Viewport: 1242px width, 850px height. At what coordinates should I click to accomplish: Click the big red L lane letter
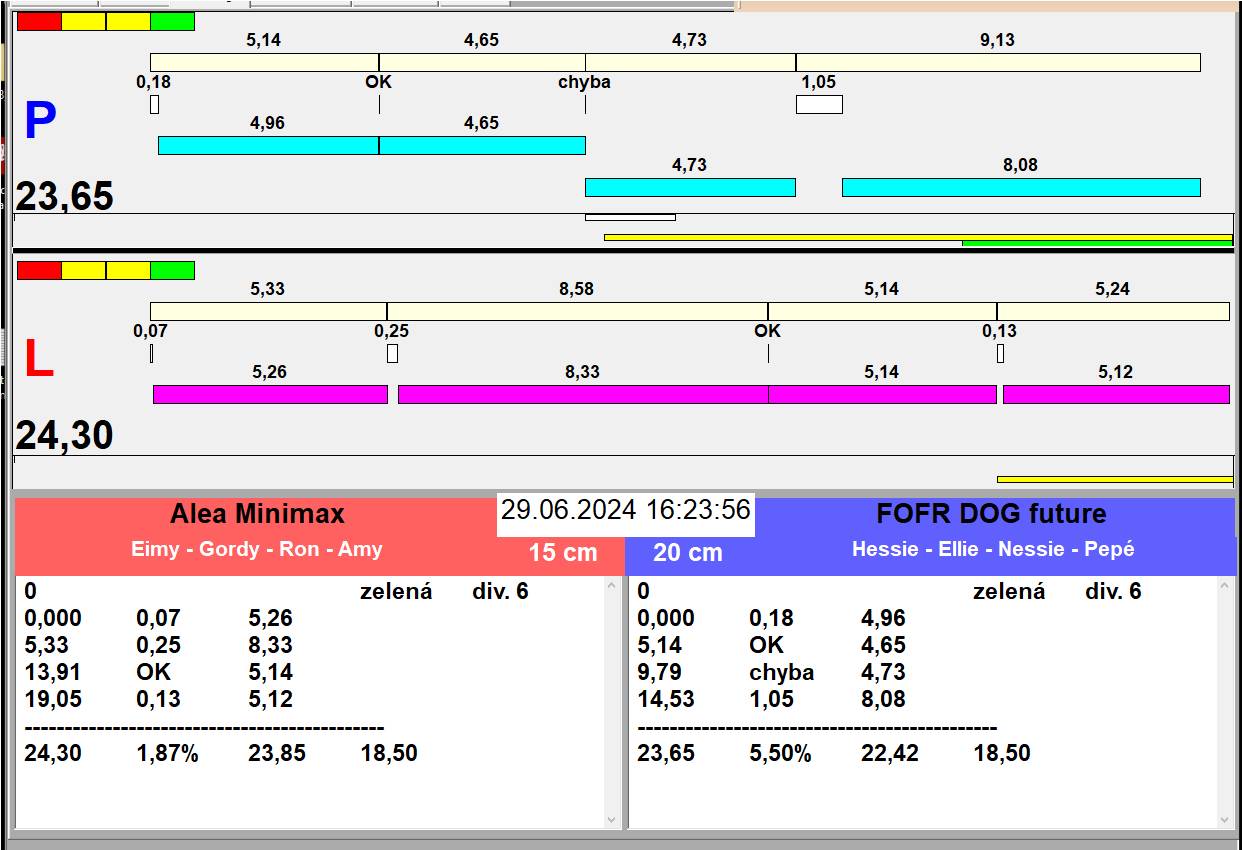pyautogui.click(x=38, y=360)
